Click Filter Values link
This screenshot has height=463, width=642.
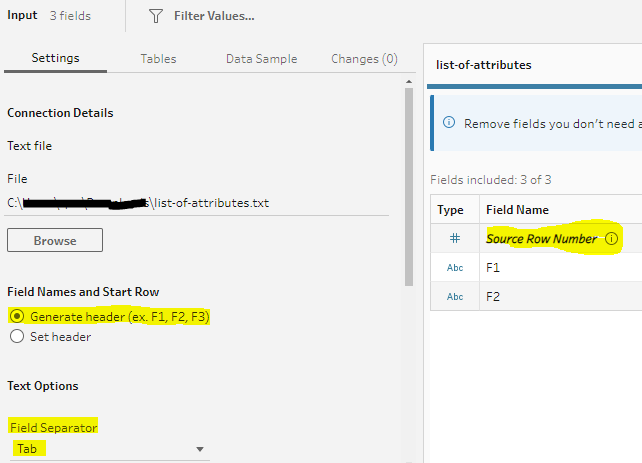pyautogui.click(x=213, y=16)
